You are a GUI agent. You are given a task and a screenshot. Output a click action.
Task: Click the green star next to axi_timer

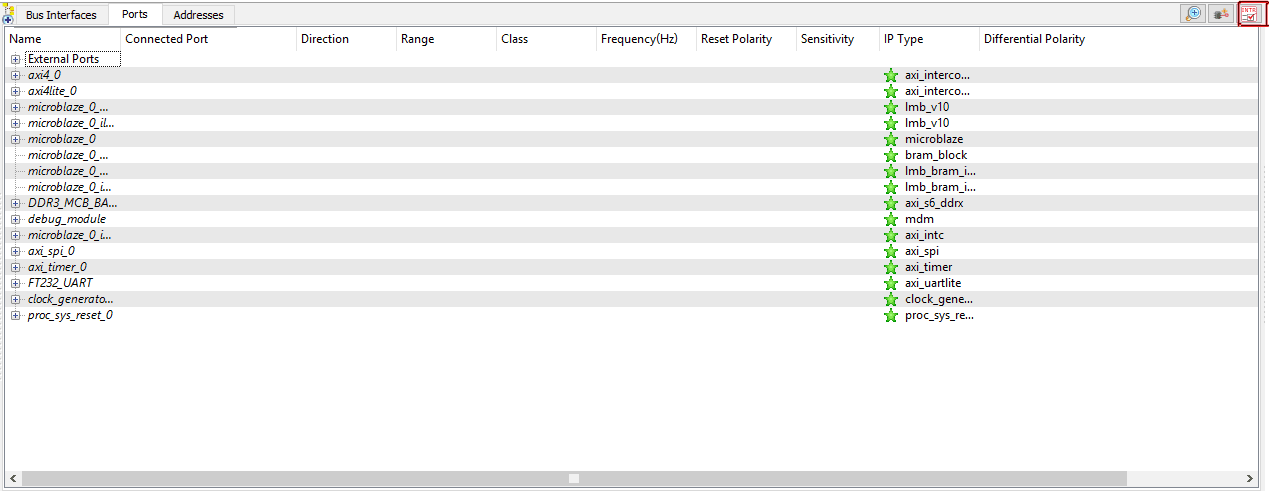(x=891, y=267)
